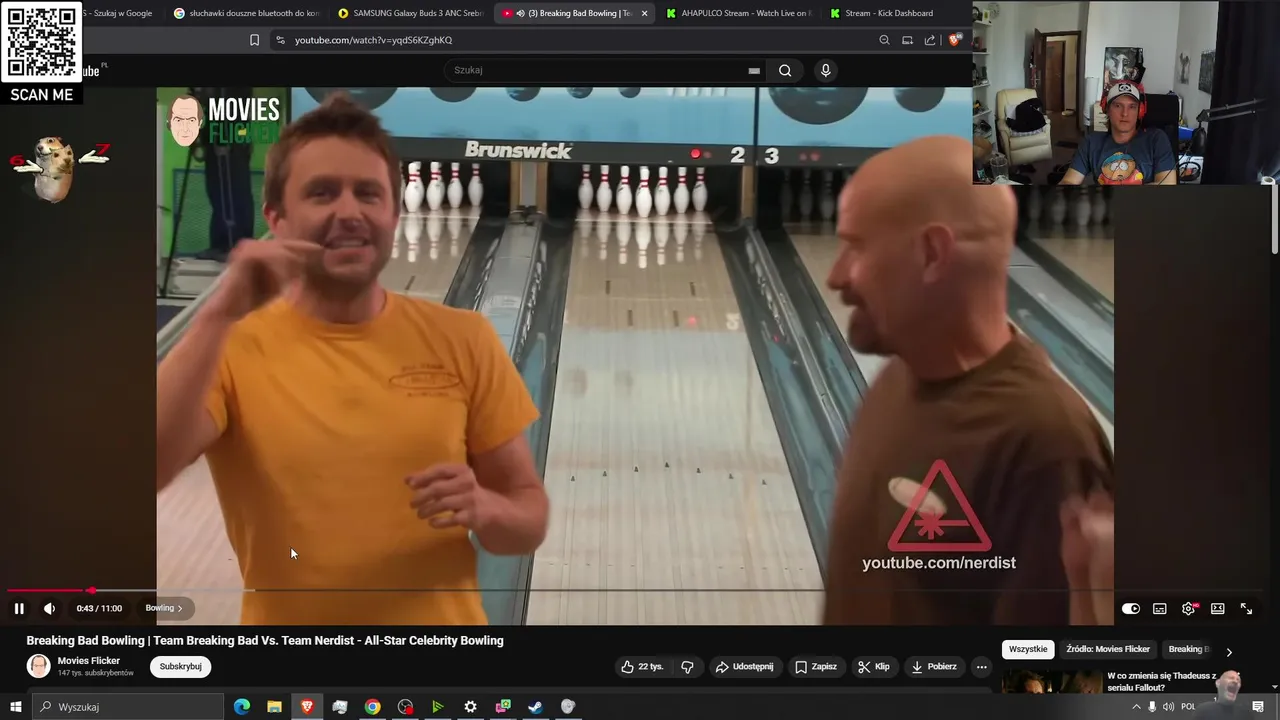The image size is (1280, 720).
Task: Open the system volume tray icon
Action: (x=1168, y=707)
